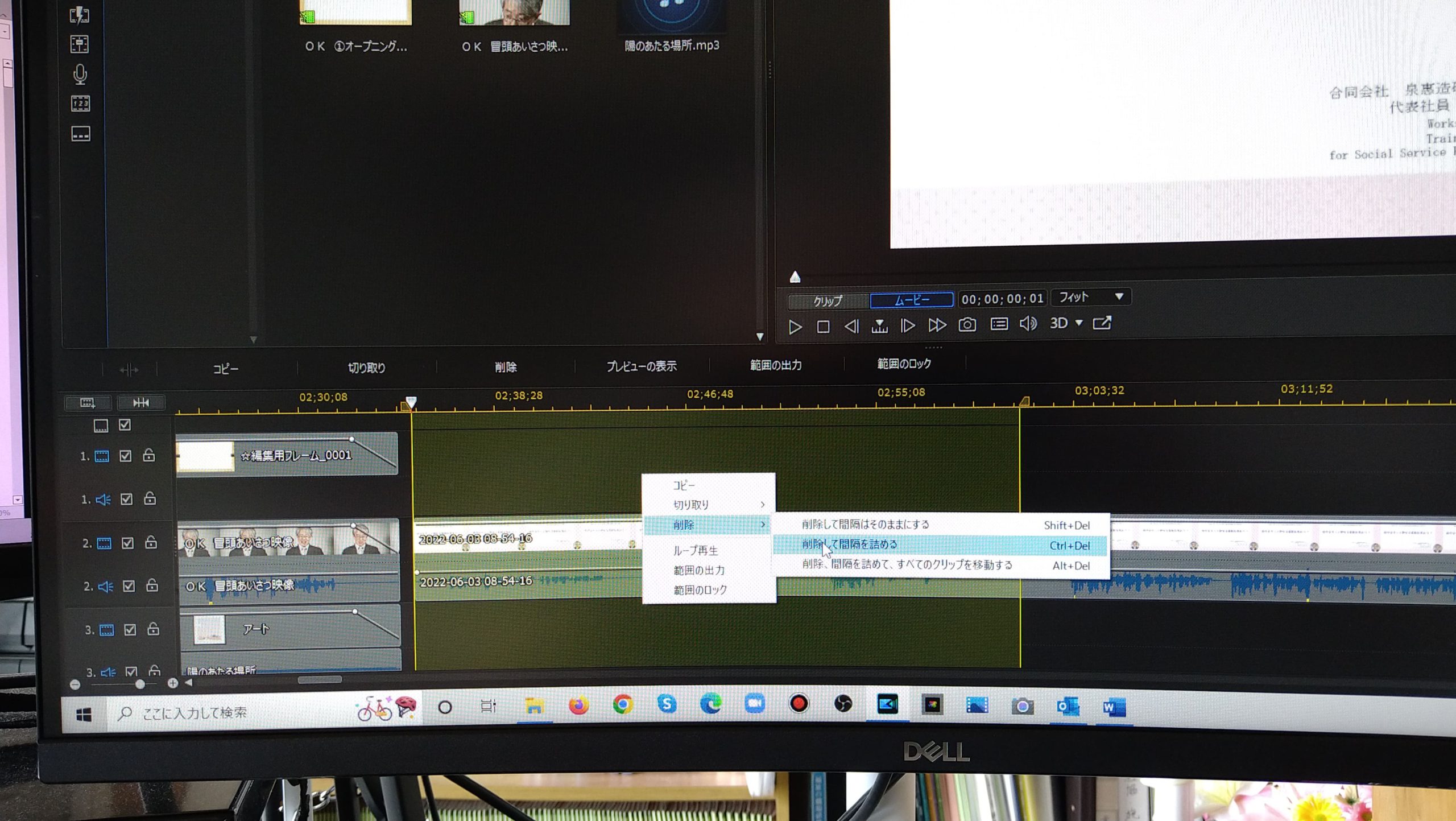1456x821 pixels.
Task: Select the video track 3 icon
Action: pos(107,630)
